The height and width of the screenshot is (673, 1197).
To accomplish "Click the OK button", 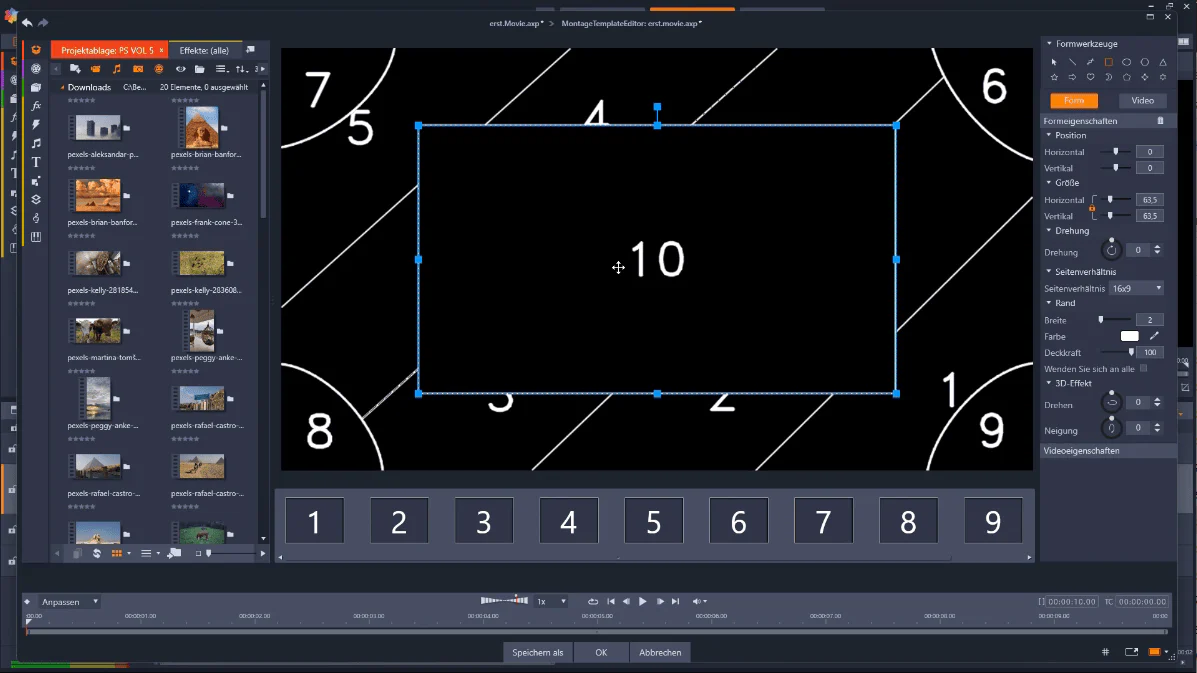I will click(601, 652).
